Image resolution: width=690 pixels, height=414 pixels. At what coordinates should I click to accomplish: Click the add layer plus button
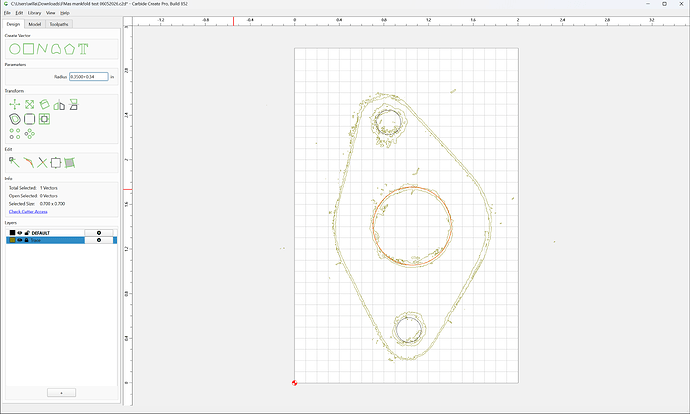tap(61, 392)
